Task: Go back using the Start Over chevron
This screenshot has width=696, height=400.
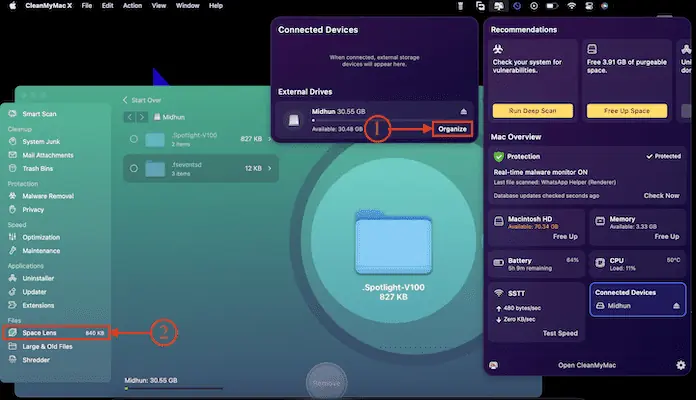Action: pos(126,100)
